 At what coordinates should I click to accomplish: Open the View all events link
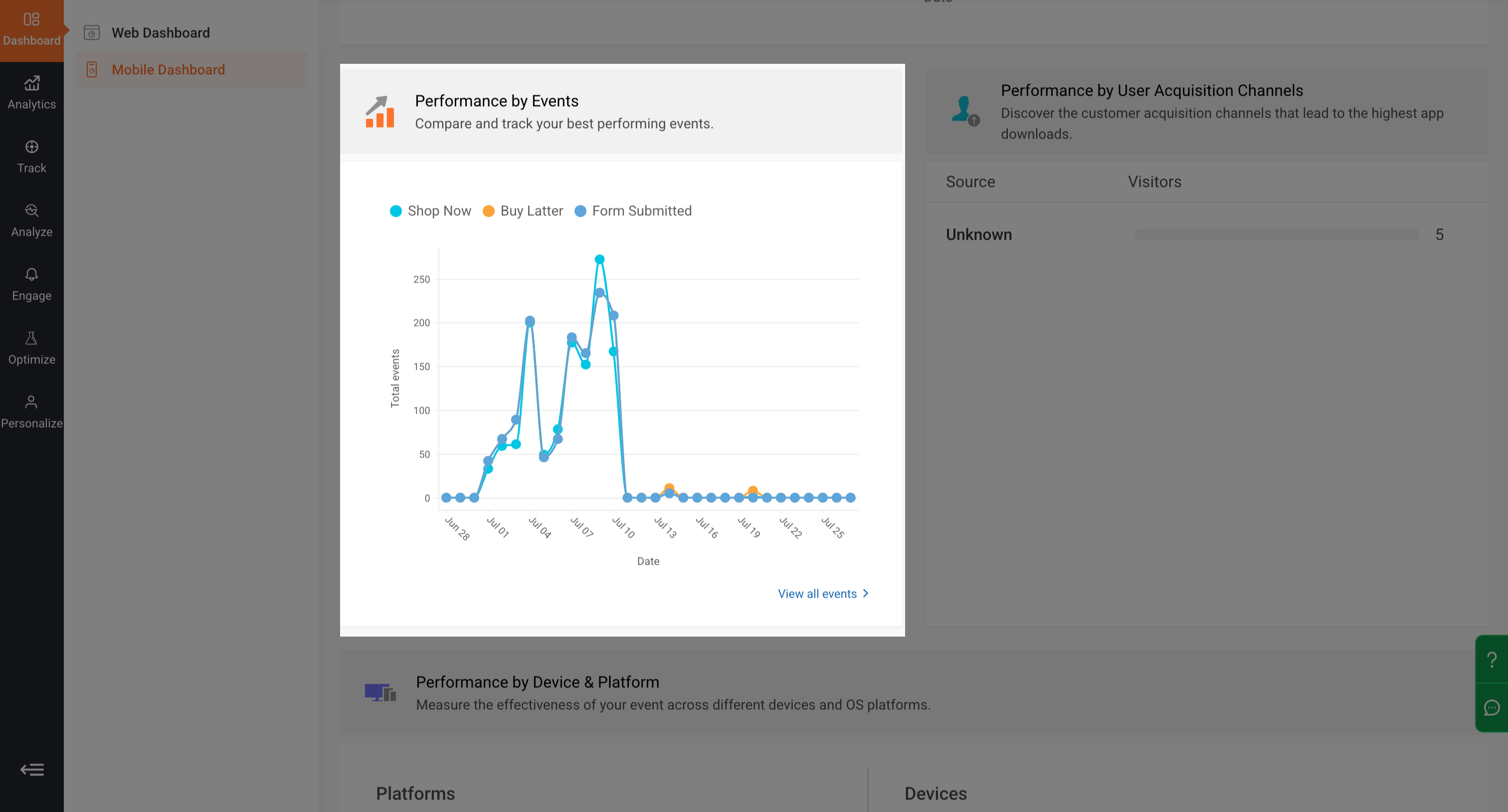(x=817, y=594)
